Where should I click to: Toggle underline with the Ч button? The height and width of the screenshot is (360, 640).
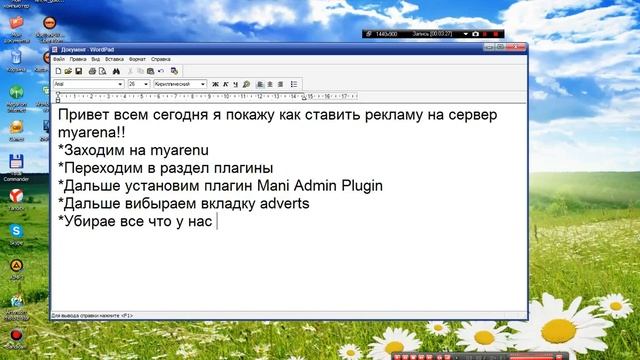pyautogui.click(x=236, y=84)
